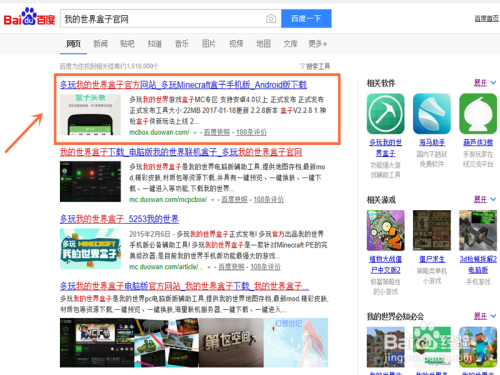Expand the arrow beside mc.duowan.com/mcpcbox/

[x=212, y=200]
